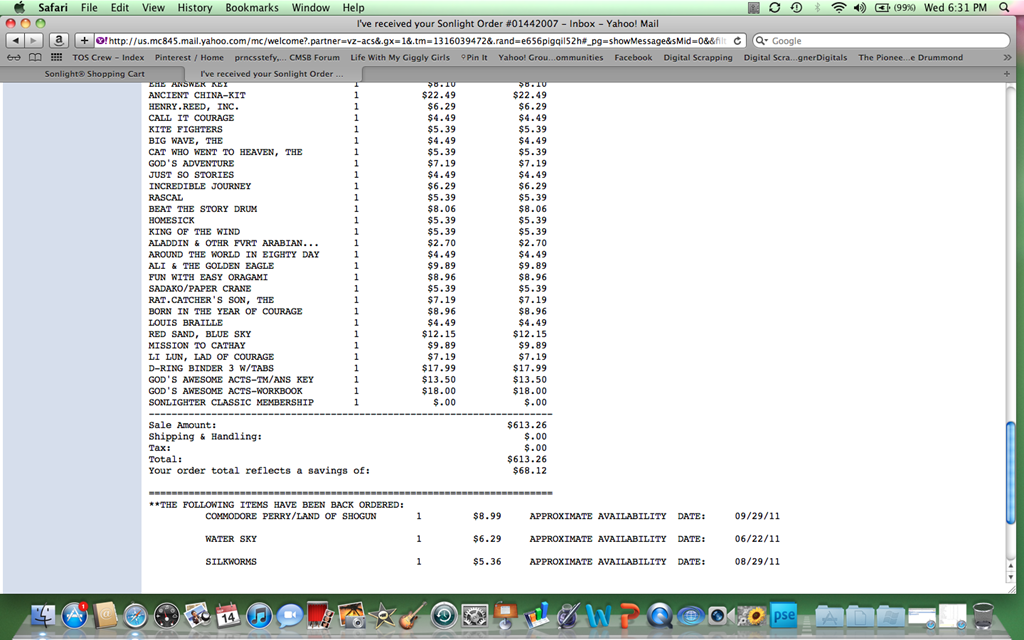Open the History menu

point(195,8)
